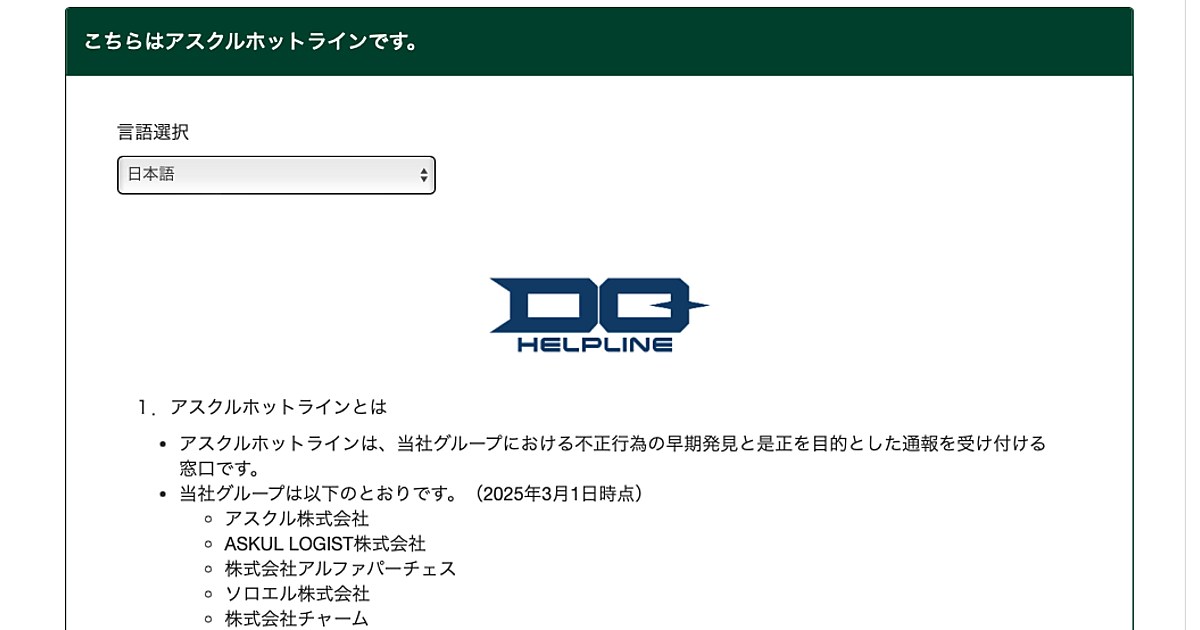
Task: Click the ASKUL LOGIST株式会社 list item
Action: (x=325, y=543)
